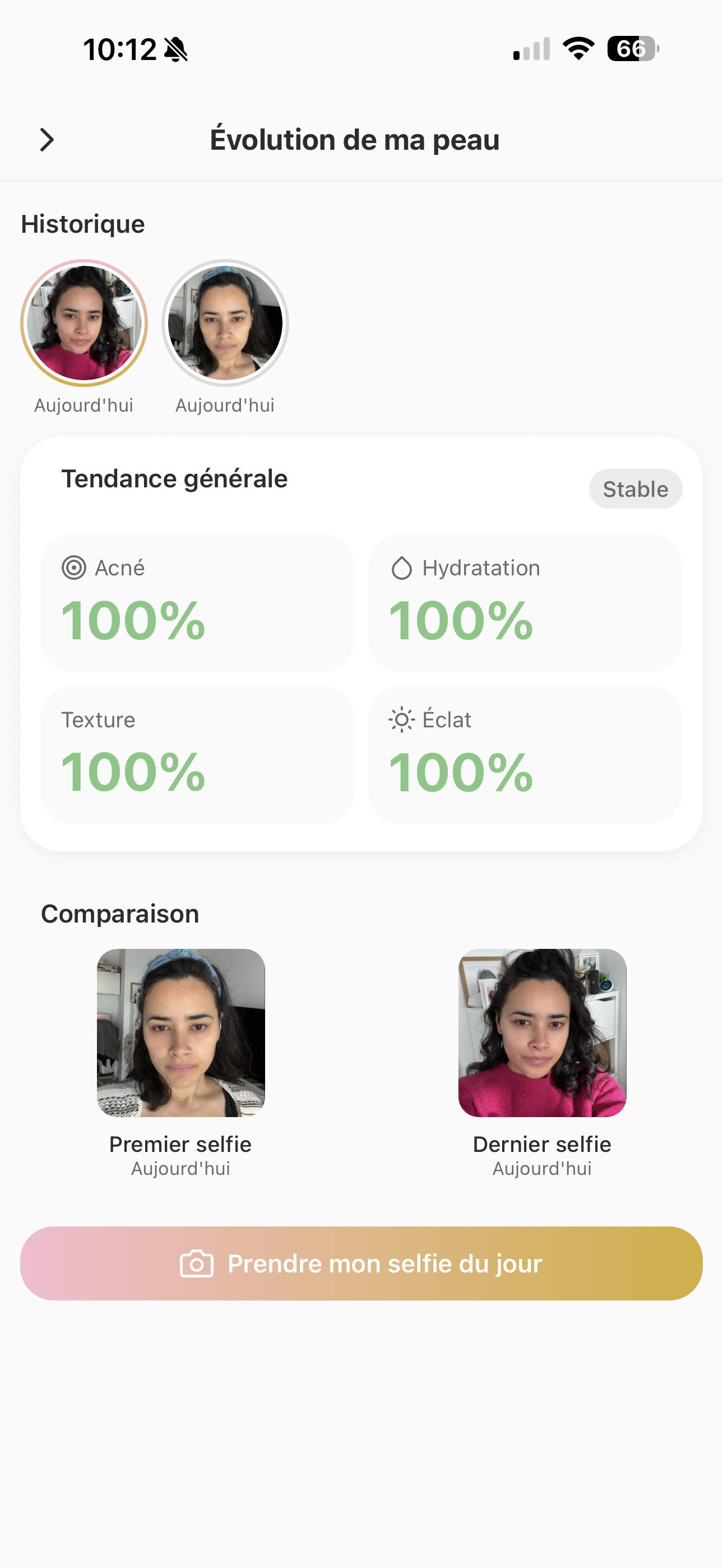
Task: Tap the Stable trend badge
Action: 636,489
